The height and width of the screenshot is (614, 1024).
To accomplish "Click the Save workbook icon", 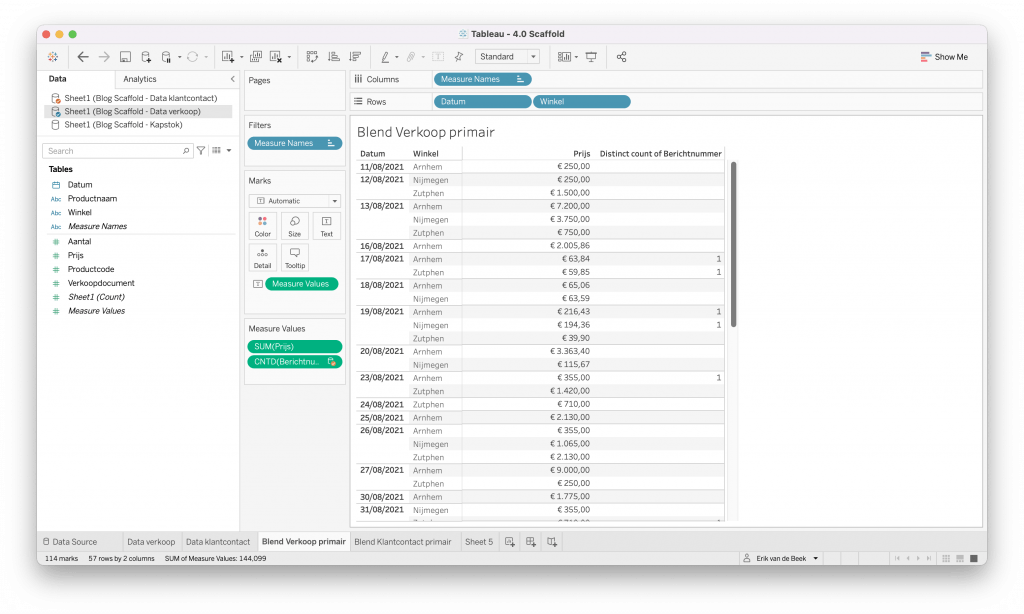I will pyautogui.click(x=125, y=57).
